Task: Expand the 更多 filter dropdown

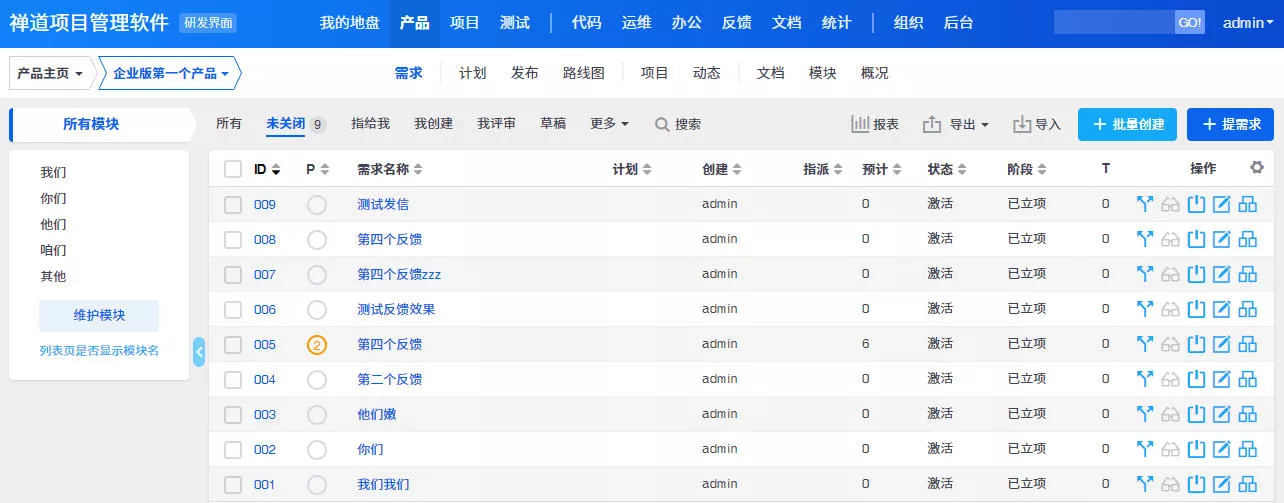Action: click(x=609, y=124)
